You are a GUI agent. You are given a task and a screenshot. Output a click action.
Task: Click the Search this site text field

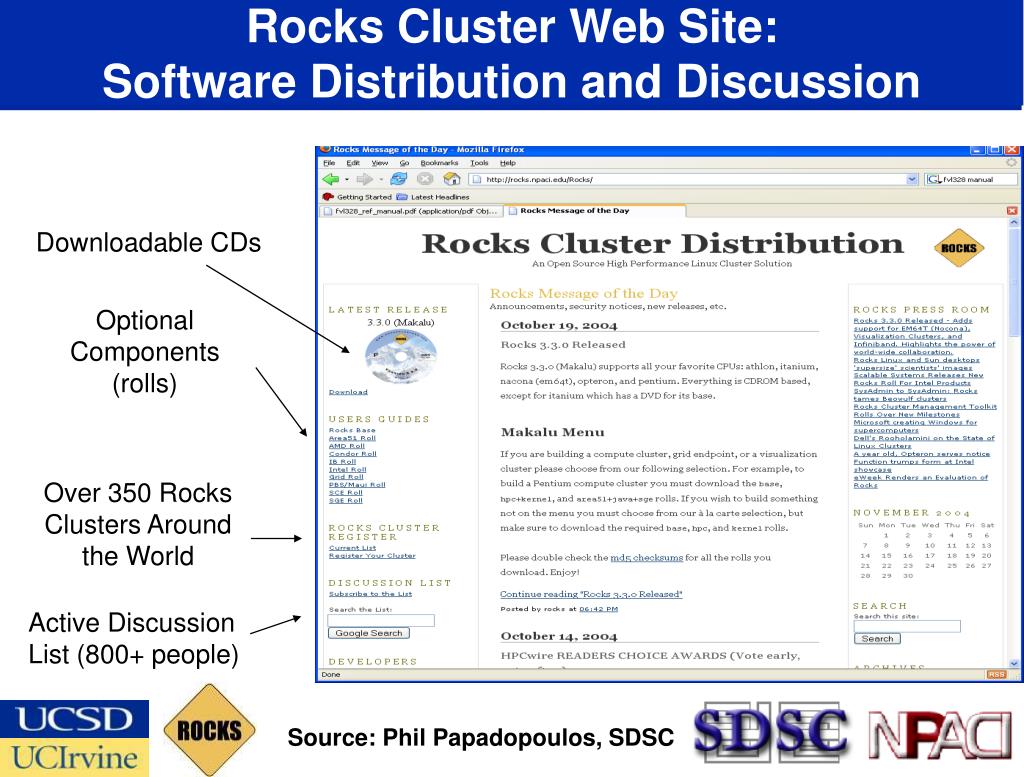point(907,627)
